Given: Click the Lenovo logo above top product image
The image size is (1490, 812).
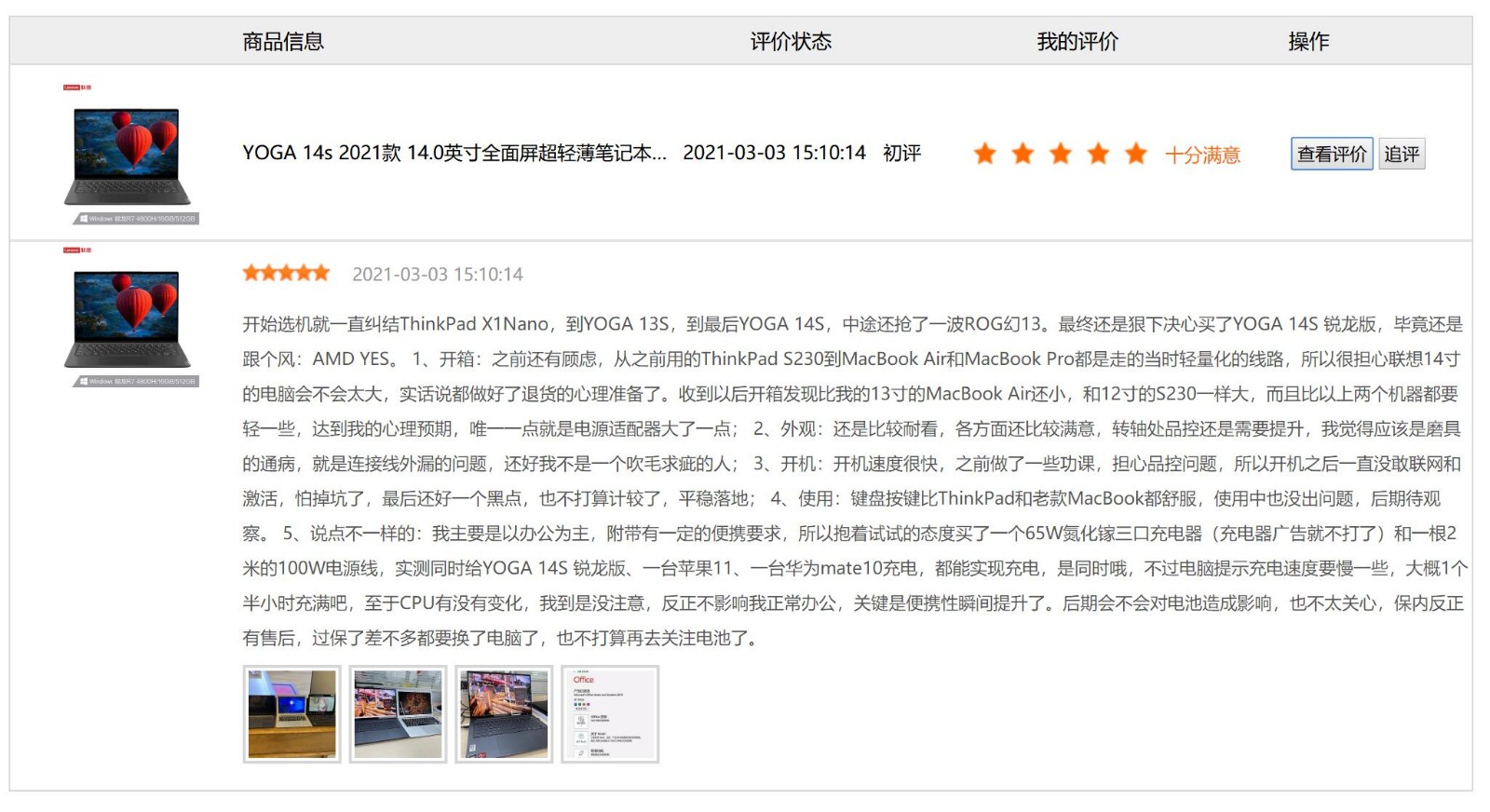Looking at the screenshot, I should [77, 88].
